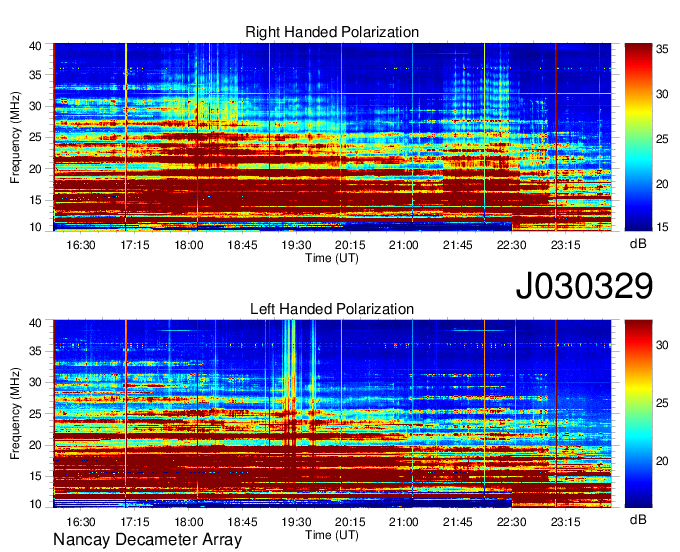The image size is (680, 552).
Task: Click the Left Handed Polarization spectrogram image
Action: tap(332, 414)
